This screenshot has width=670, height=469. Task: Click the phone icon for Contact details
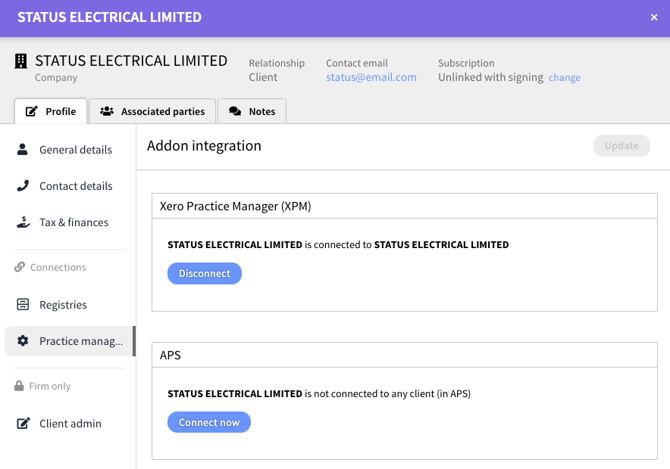click(x=23, y=186)
